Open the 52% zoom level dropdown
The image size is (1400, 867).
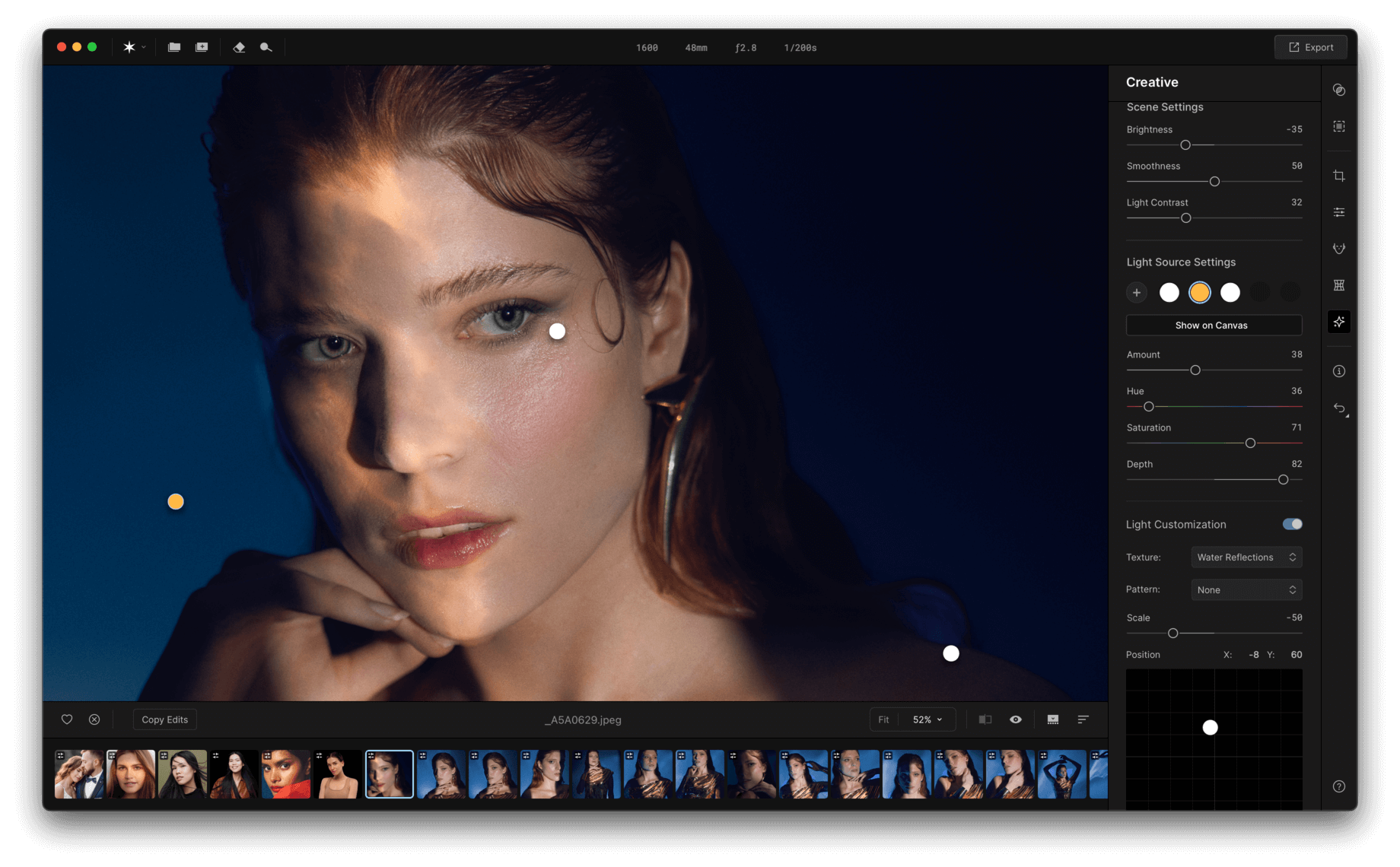(x=928, y=719)
